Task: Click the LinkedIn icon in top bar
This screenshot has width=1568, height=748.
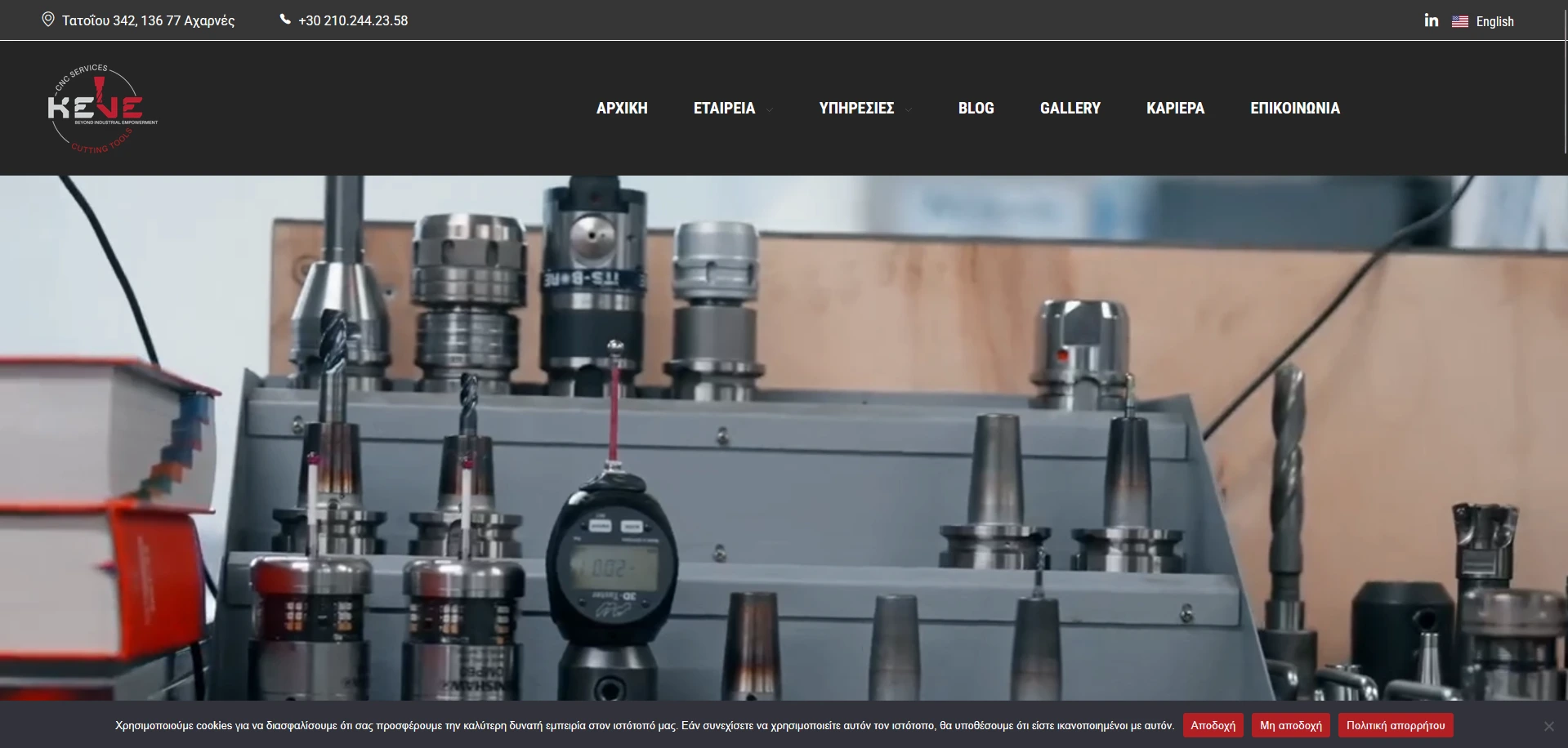Action: (1431, 20)
